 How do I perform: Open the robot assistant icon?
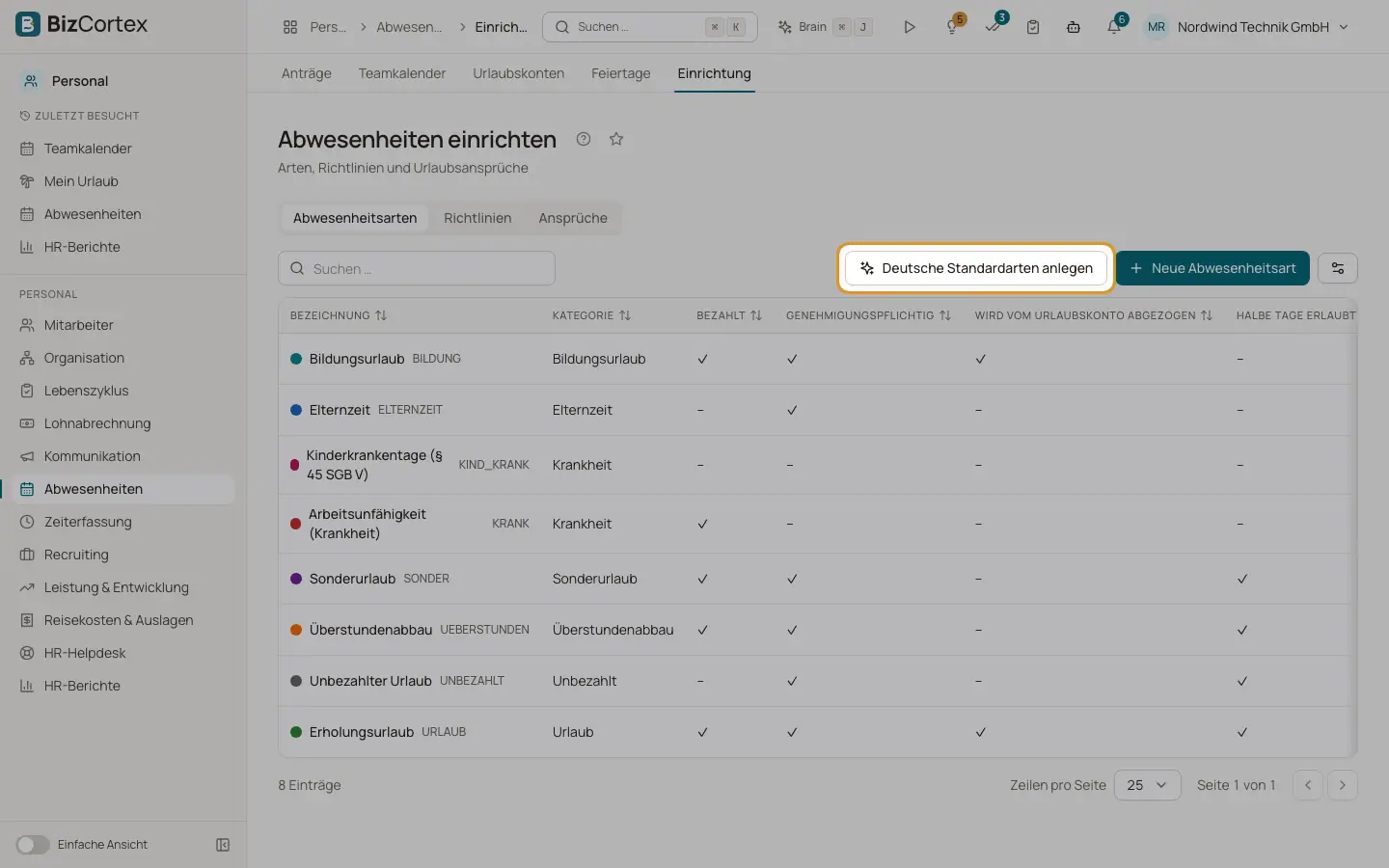1074,27
